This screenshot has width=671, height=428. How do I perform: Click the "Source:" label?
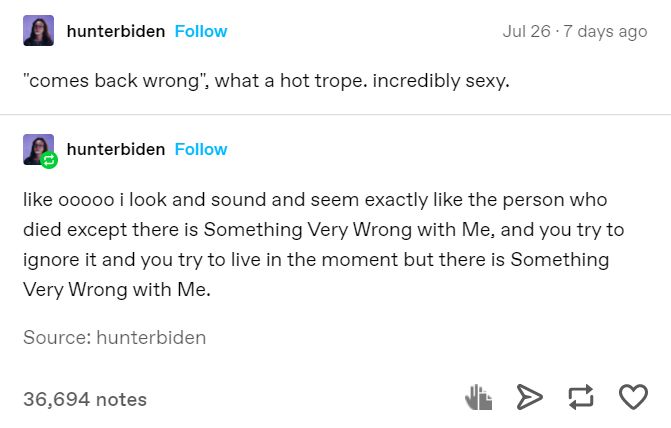[x=56, y=337]
